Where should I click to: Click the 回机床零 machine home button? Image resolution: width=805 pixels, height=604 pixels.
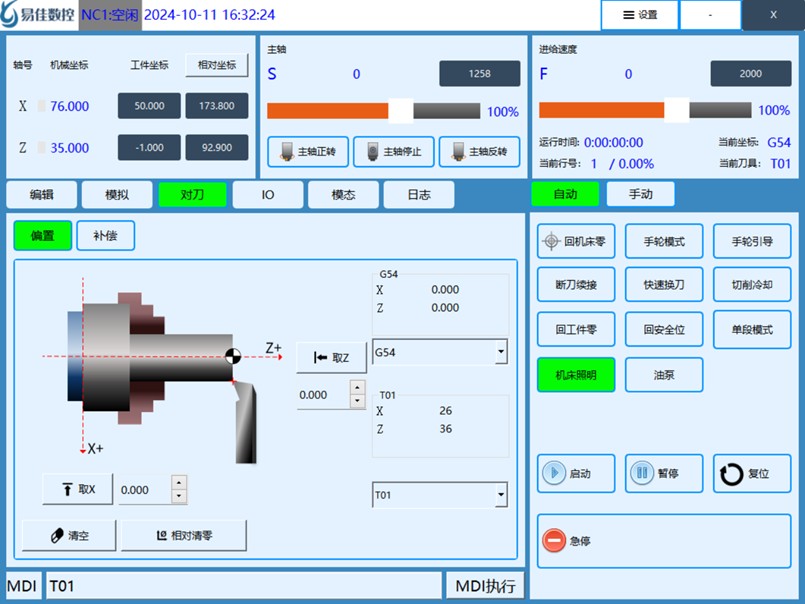(576, 241)
